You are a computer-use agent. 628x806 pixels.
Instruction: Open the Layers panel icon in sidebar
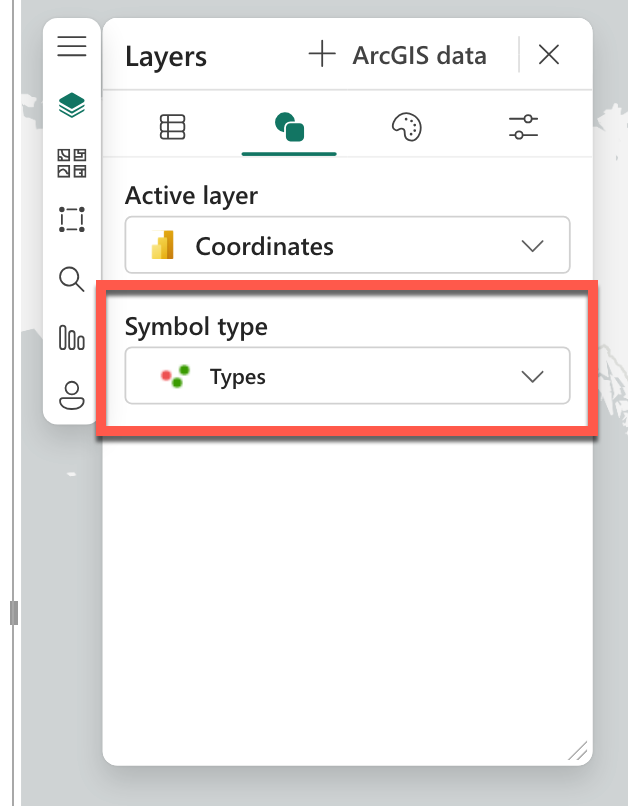(71, 104)
